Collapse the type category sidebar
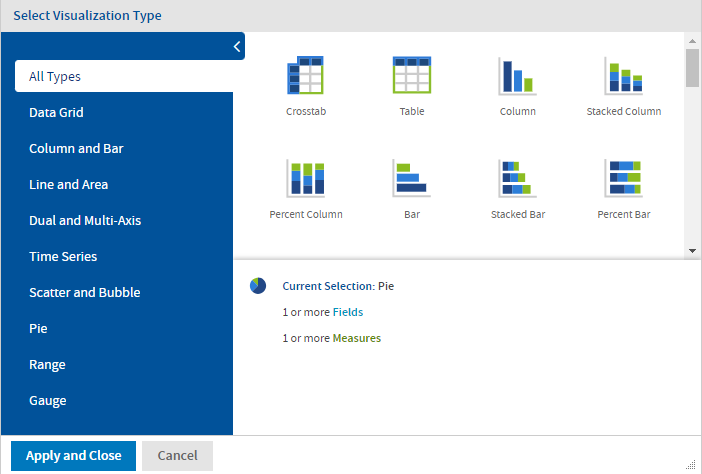 point(237,47)
